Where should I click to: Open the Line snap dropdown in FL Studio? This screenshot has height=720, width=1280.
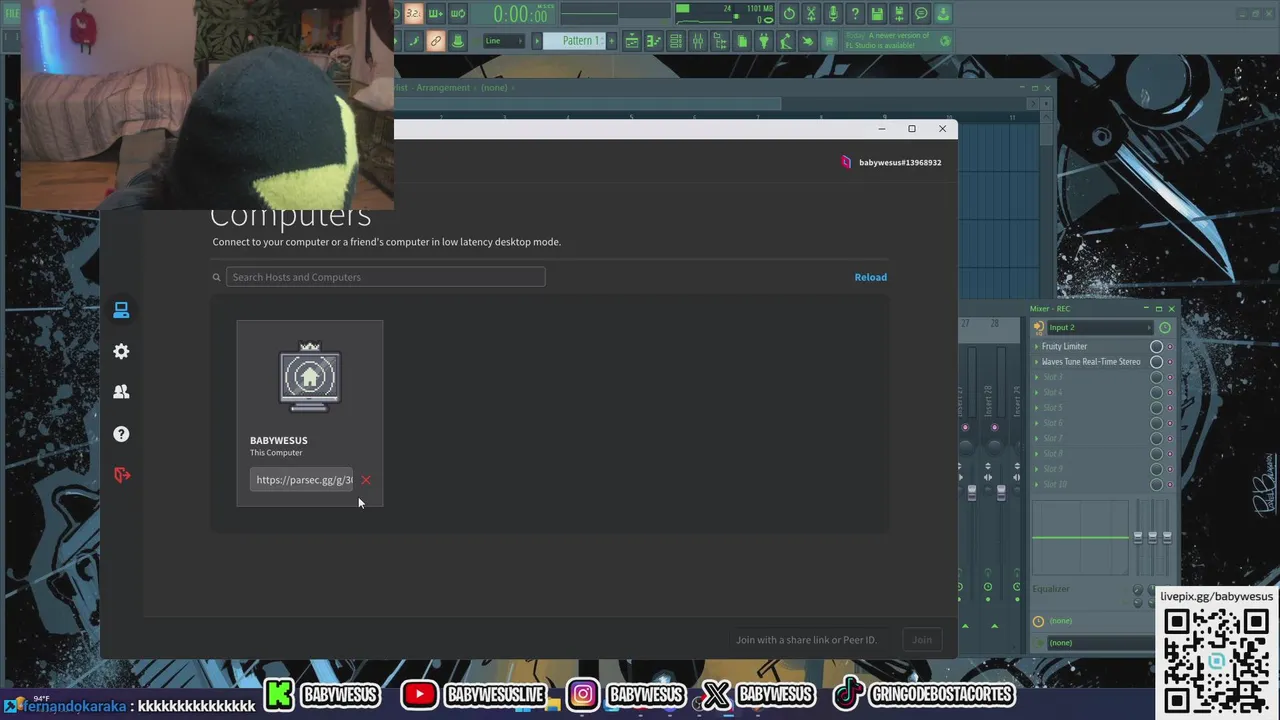coord(503,41)
